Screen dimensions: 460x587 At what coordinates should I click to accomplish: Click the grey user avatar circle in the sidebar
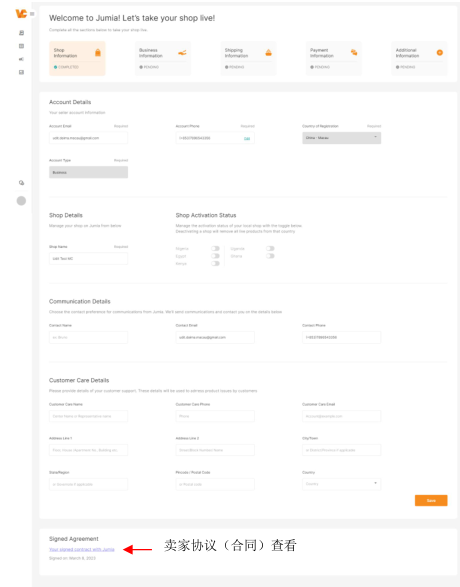pos(21,201)
